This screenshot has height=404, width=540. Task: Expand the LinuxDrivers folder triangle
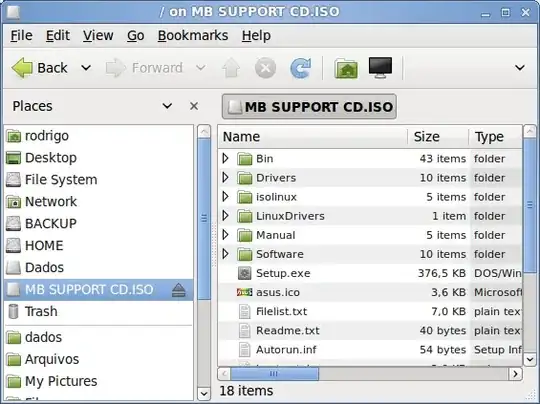[226, 216]
